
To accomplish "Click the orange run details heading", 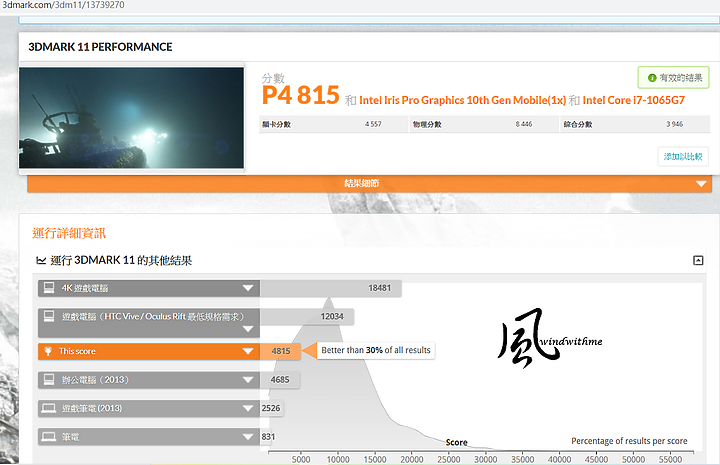I will [x=69, y=233].
